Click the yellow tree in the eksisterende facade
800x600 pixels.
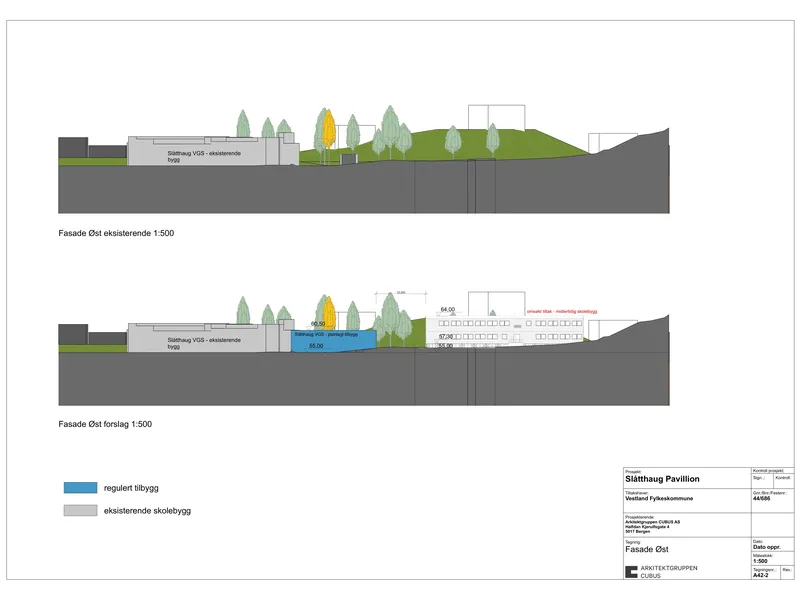click(x=329, y=131)
